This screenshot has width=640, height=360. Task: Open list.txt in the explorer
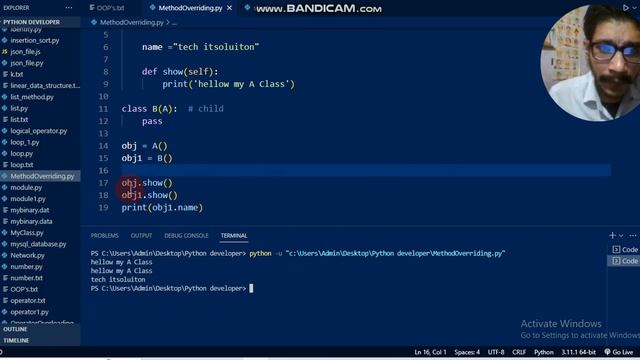[19, 120]
